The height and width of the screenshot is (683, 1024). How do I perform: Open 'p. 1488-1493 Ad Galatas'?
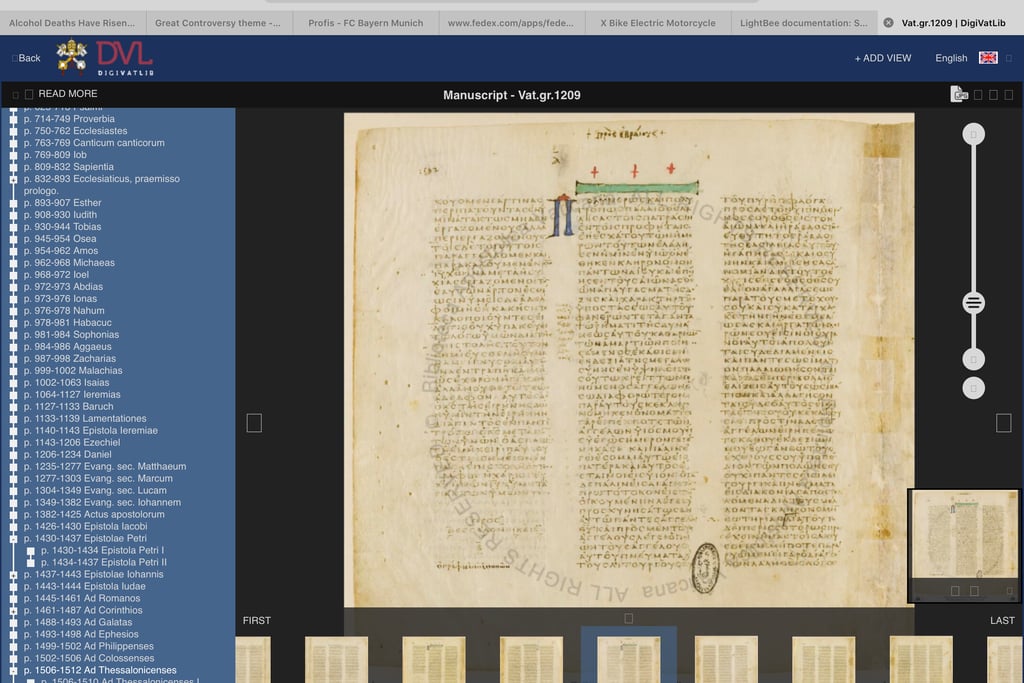click(78, 622)
